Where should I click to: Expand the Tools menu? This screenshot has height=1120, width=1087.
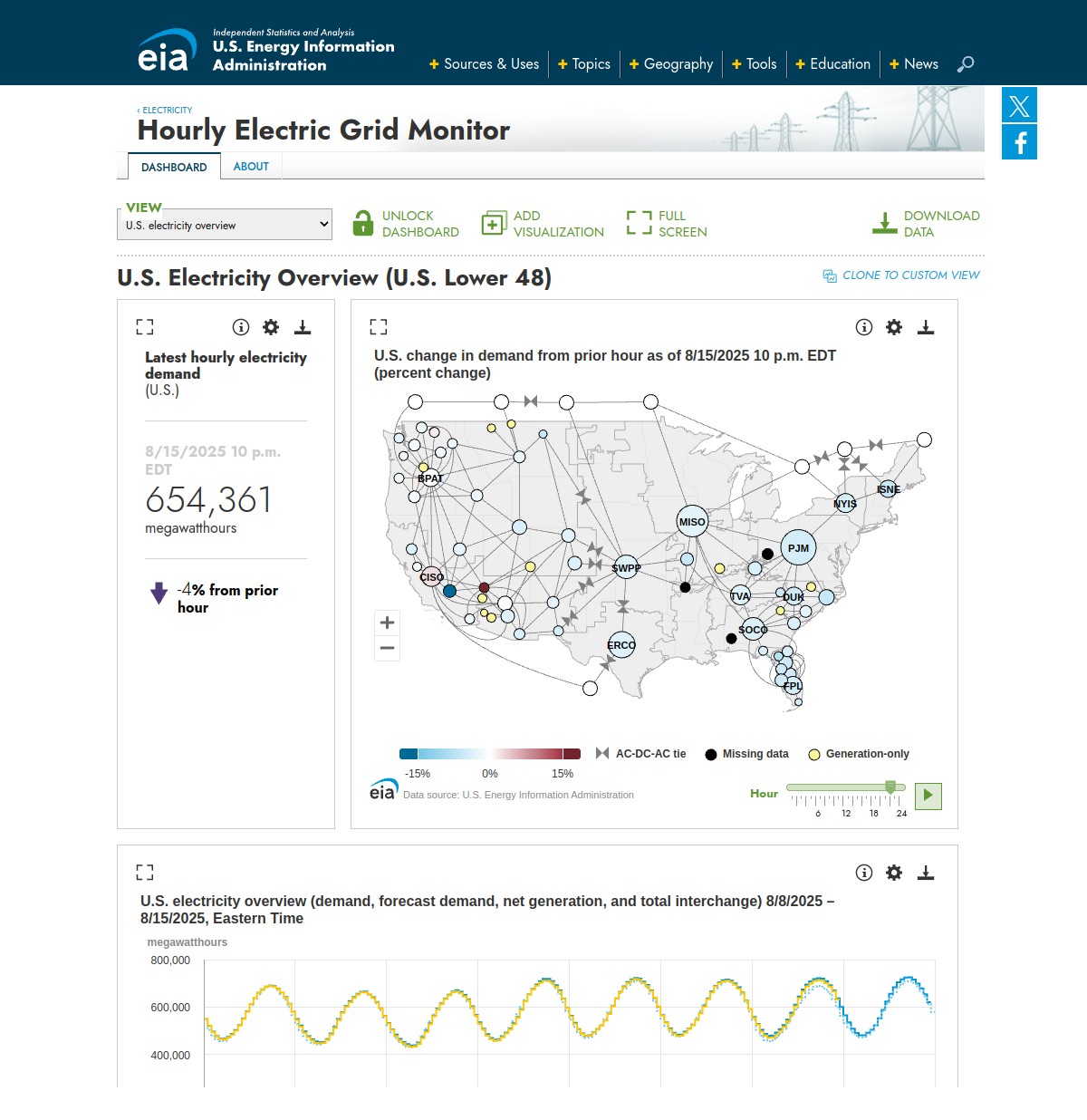(x=755, y=64)
